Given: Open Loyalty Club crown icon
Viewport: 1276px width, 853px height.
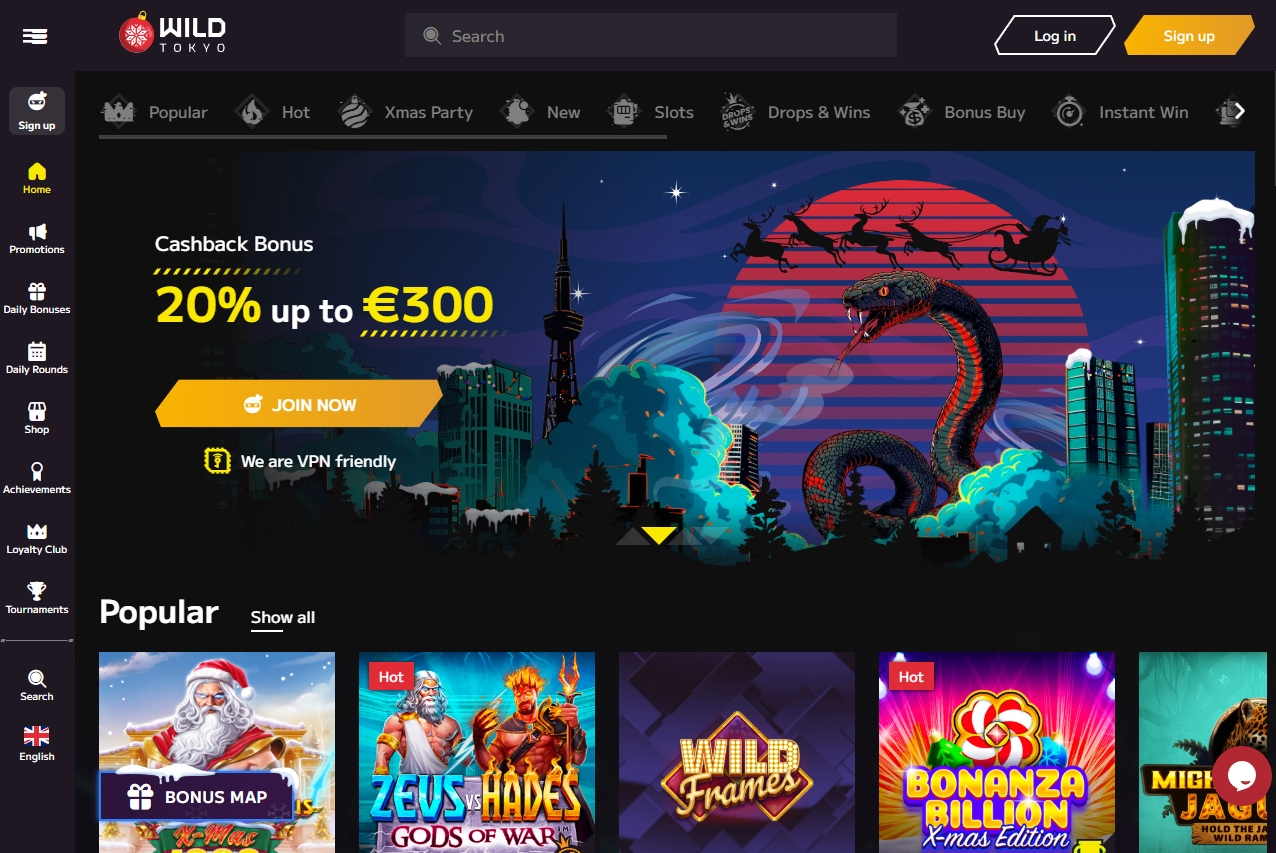Looking at the screenshot, I should pyautogui.click(x=37, y=531).
